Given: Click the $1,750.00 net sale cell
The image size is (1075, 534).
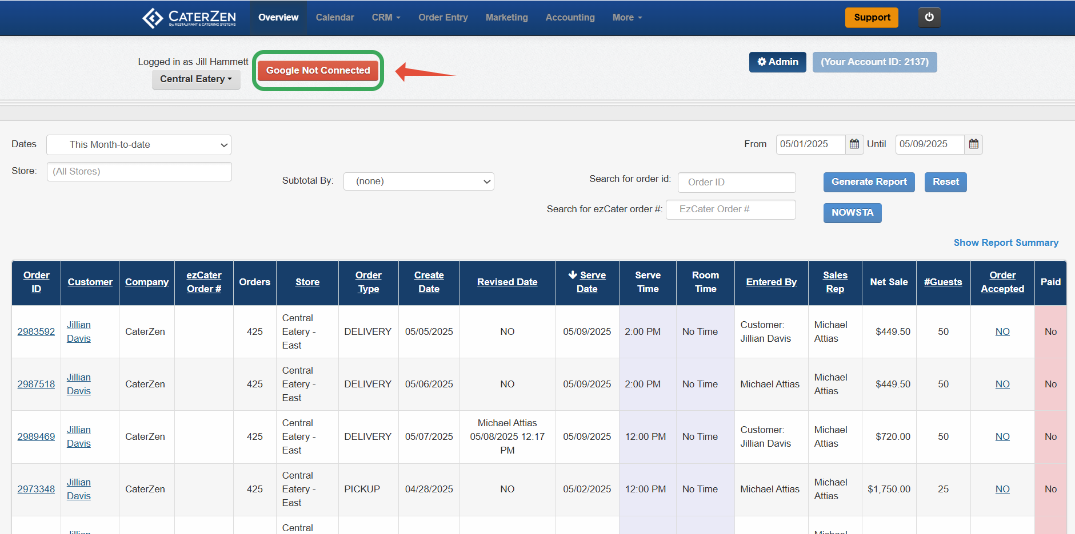Looking at the screenshot, I should click(889, 489).
